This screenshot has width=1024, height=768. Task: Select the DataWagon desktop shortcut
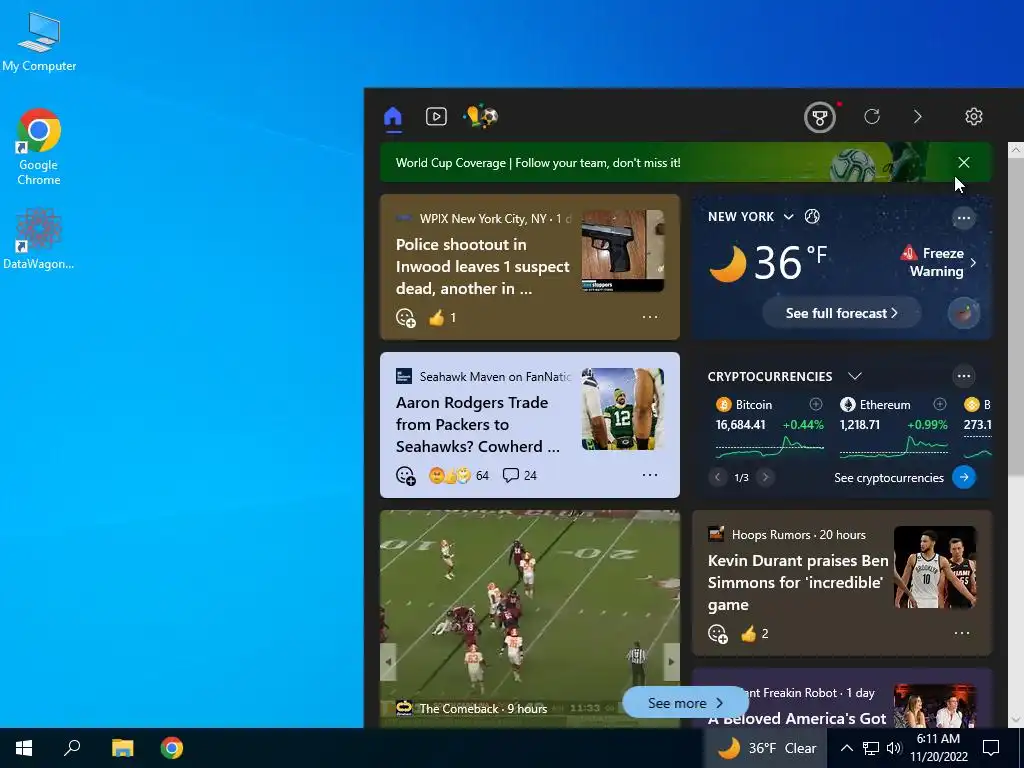point(39,238)
